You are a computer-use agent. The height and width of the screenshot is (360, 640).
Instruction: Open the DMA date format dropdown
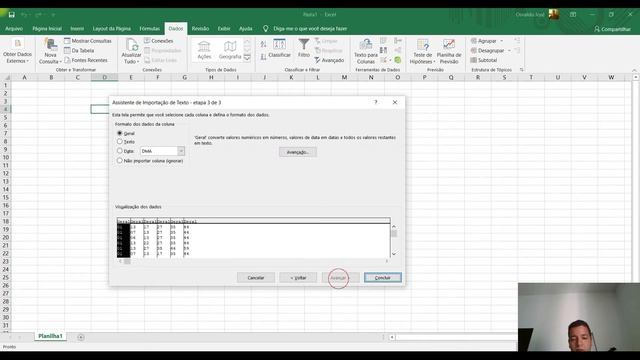(181, 151)
